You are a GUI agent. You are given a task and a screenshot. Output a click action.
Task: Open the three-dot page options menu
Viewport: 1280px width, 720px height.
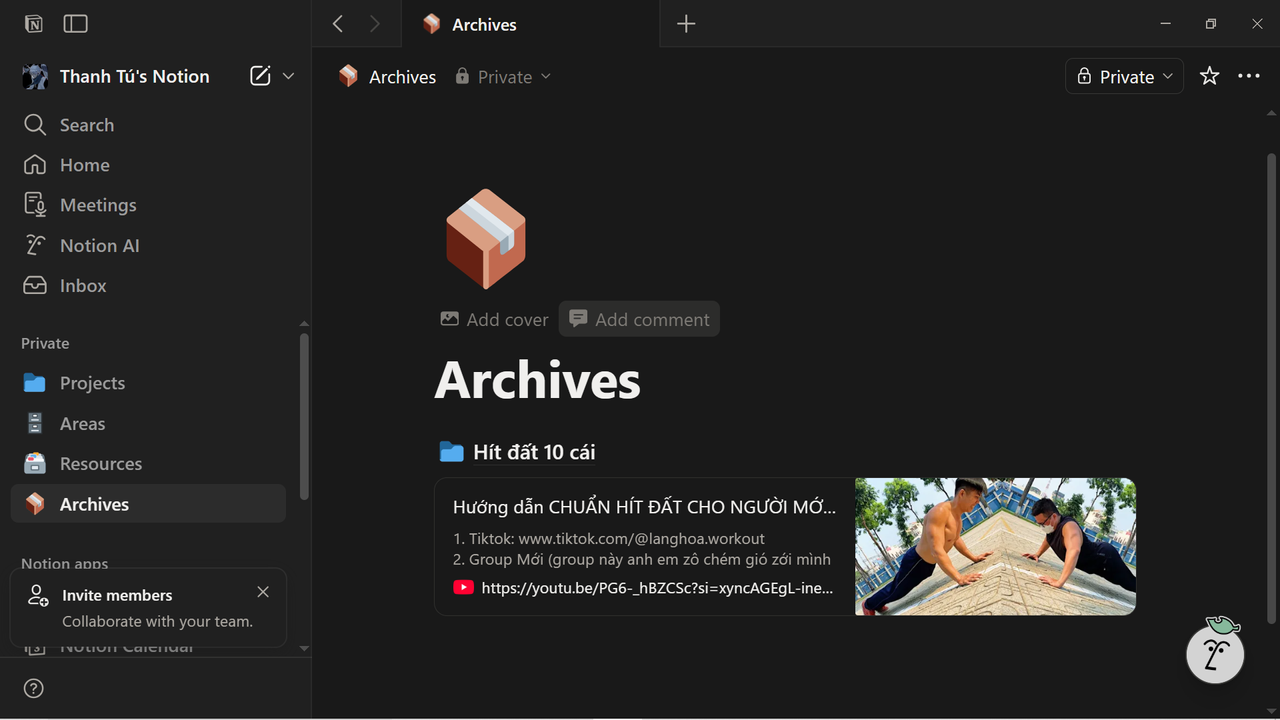tap(1249, 77)
